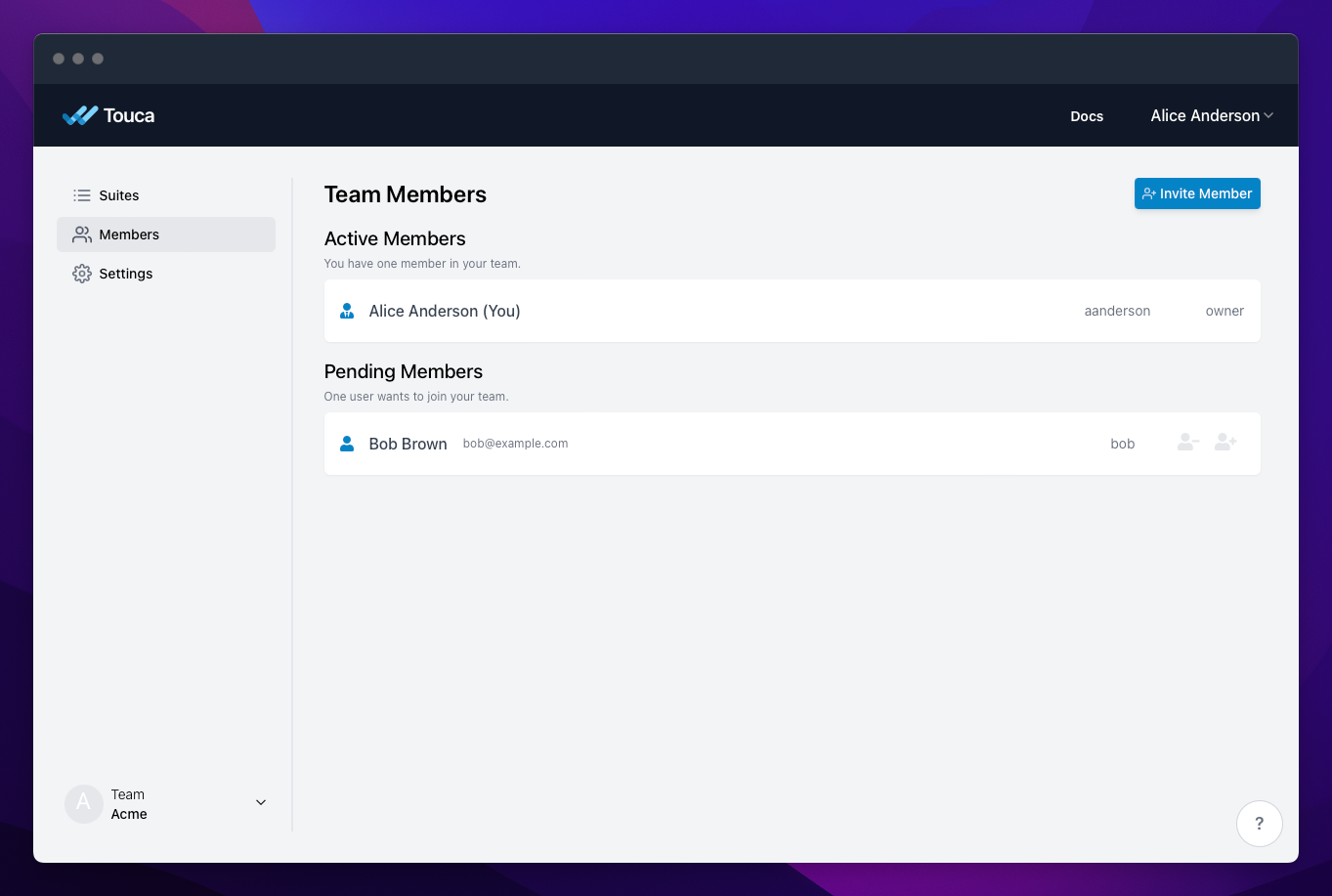Click 'One user wants to join your team.'
Viewport: 1332px width, 896px height.
[x=416, y=397]
